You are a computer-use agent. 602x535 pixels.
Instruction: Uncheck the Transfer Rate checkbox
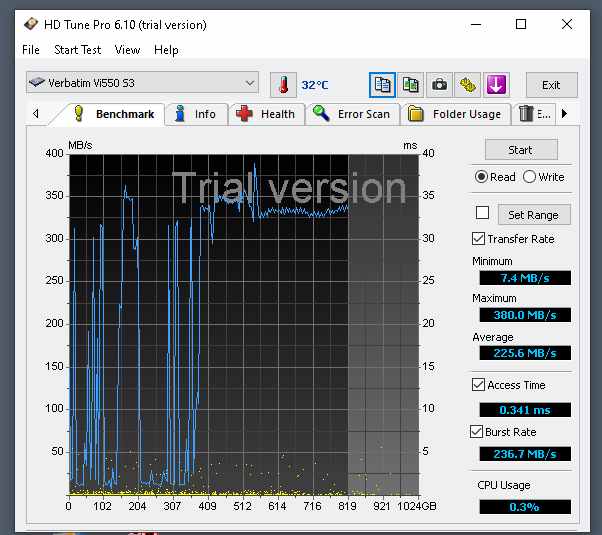click(x=479, y=239)
